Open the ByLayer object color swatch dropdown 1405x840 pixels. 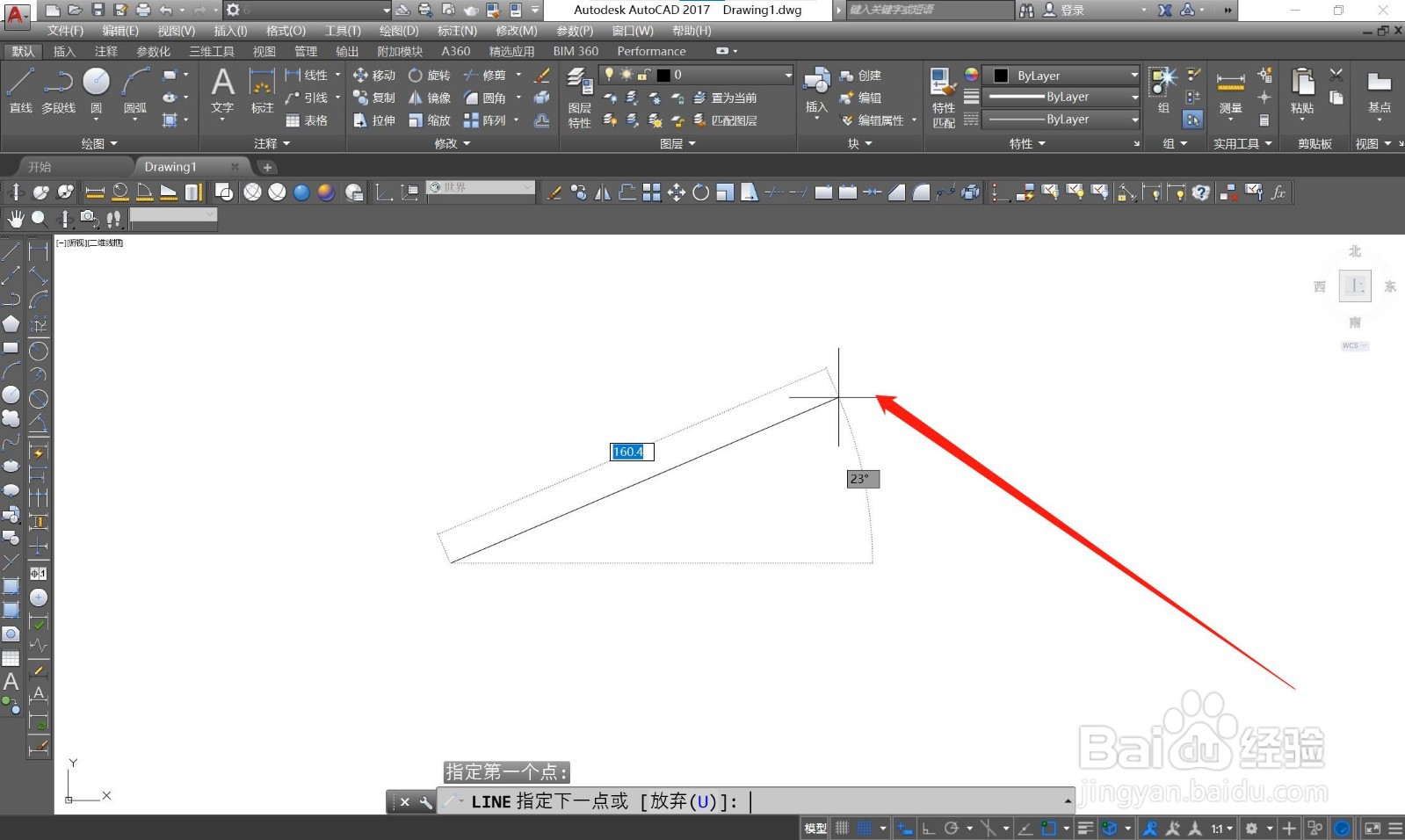point(1061,75)
